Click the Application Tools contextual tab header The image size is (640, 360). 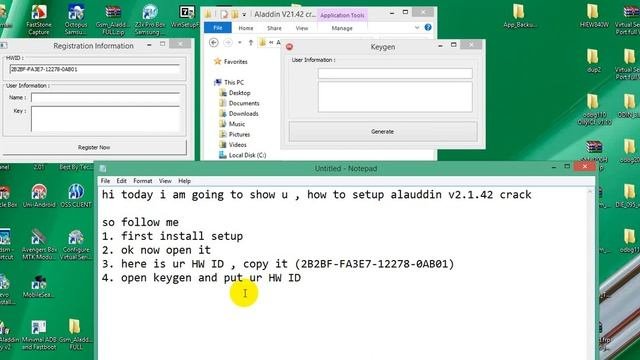pos(342,15)
